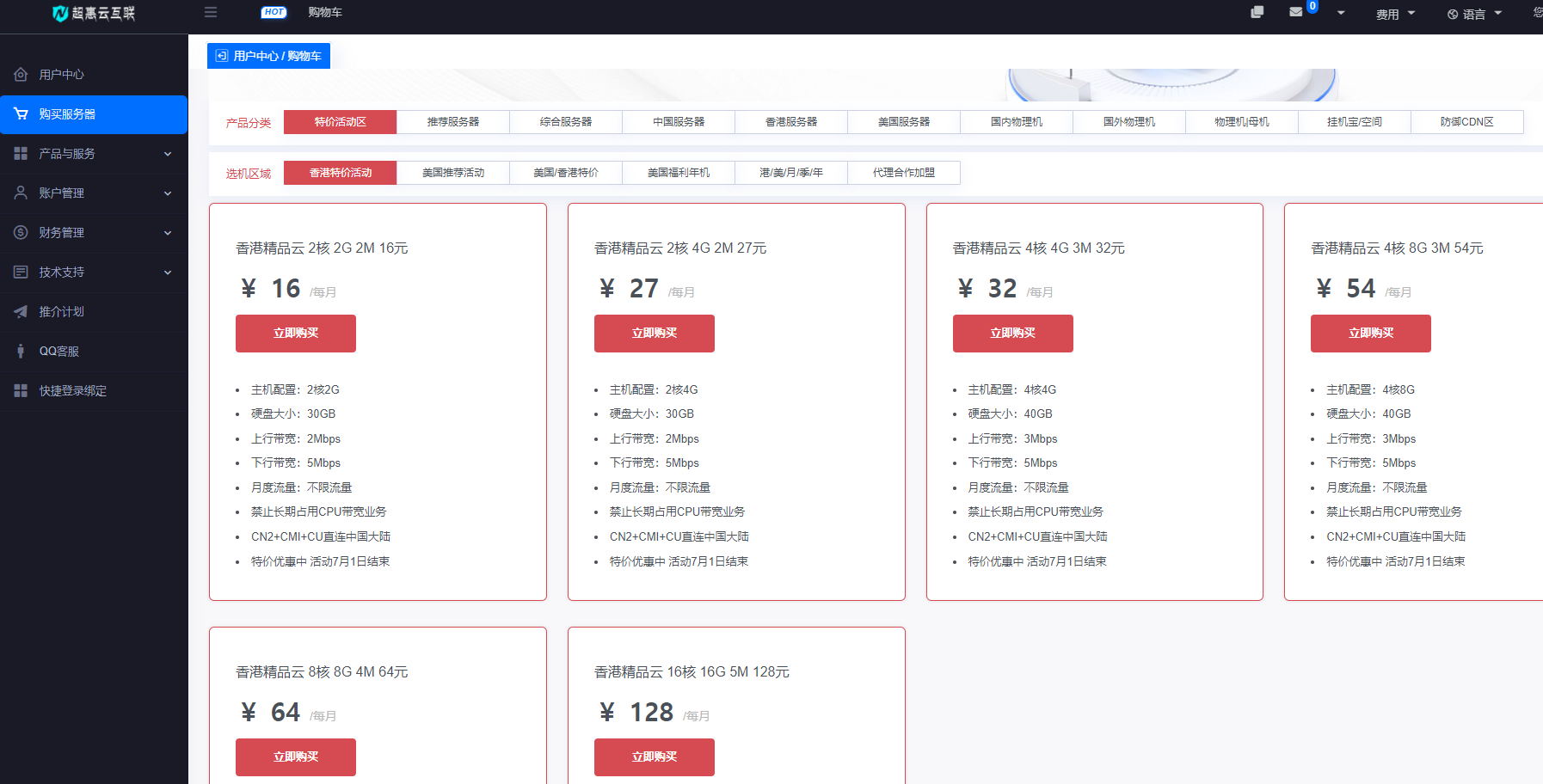Click the stacked-windows icon in the top bar

click(x=1257, y=12)
